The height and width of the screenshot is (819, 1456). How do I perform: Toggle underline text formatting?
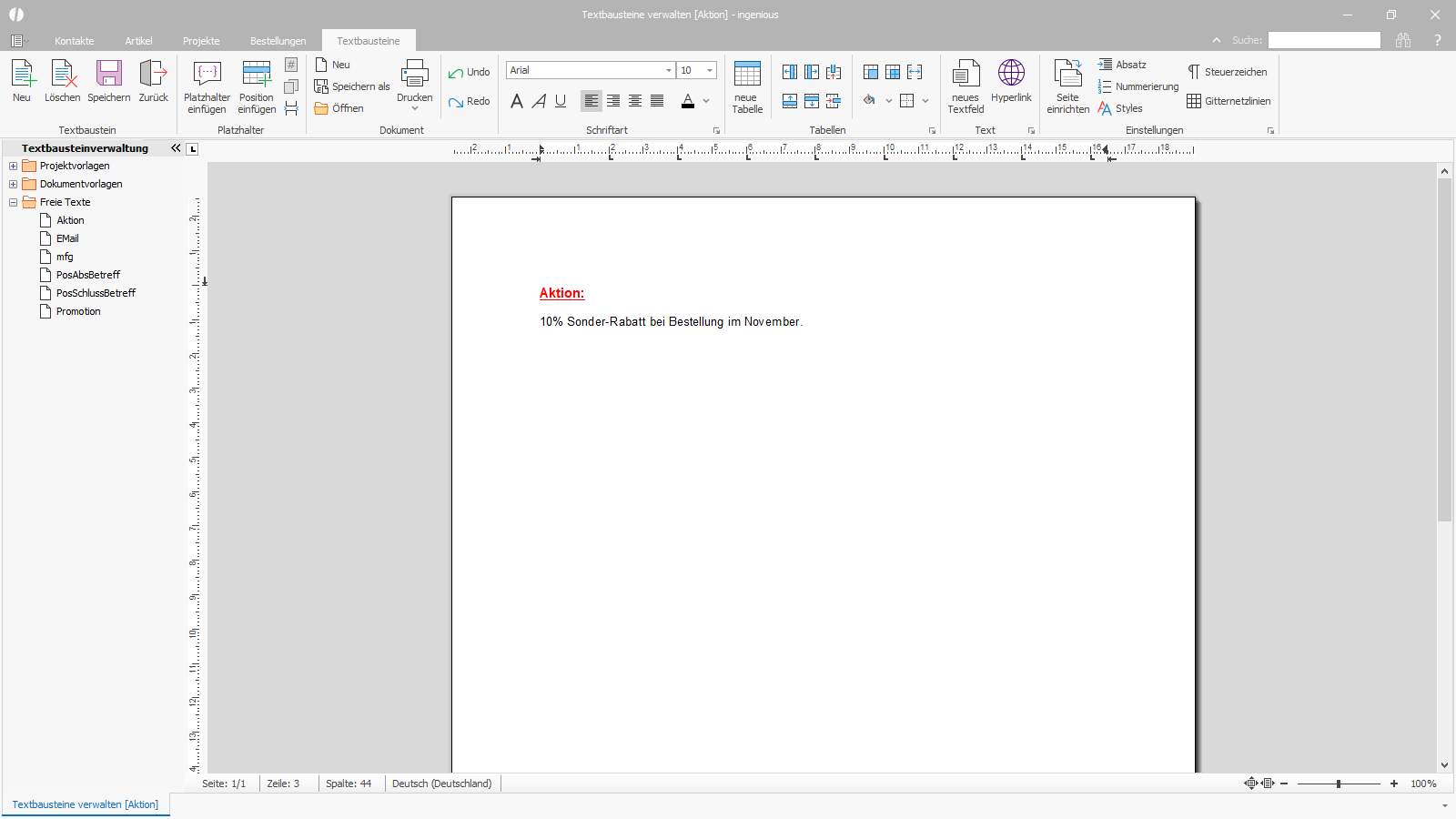click(561, 101)
